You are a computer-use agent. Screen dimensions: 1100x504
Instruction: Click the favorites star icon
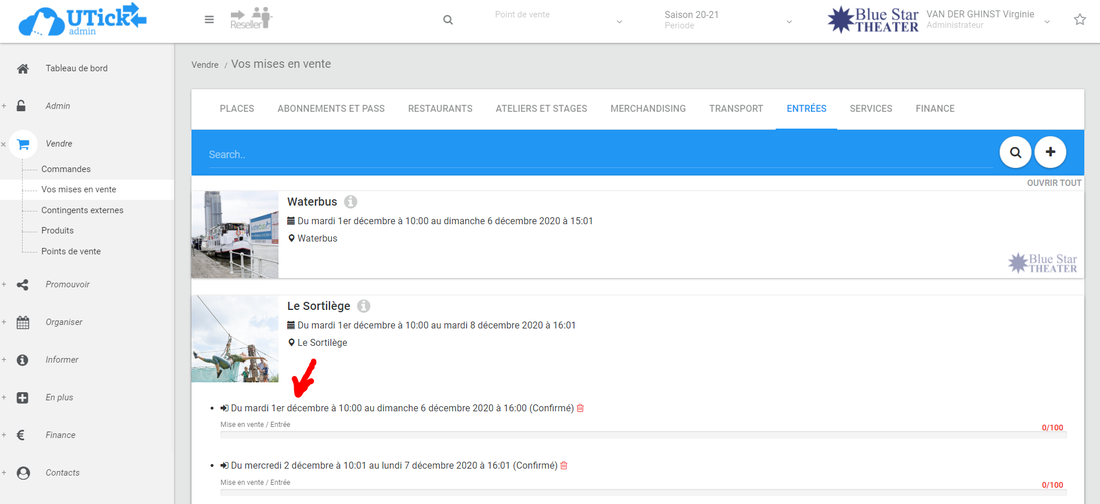pyautogui.click(x=1080, y=20)
